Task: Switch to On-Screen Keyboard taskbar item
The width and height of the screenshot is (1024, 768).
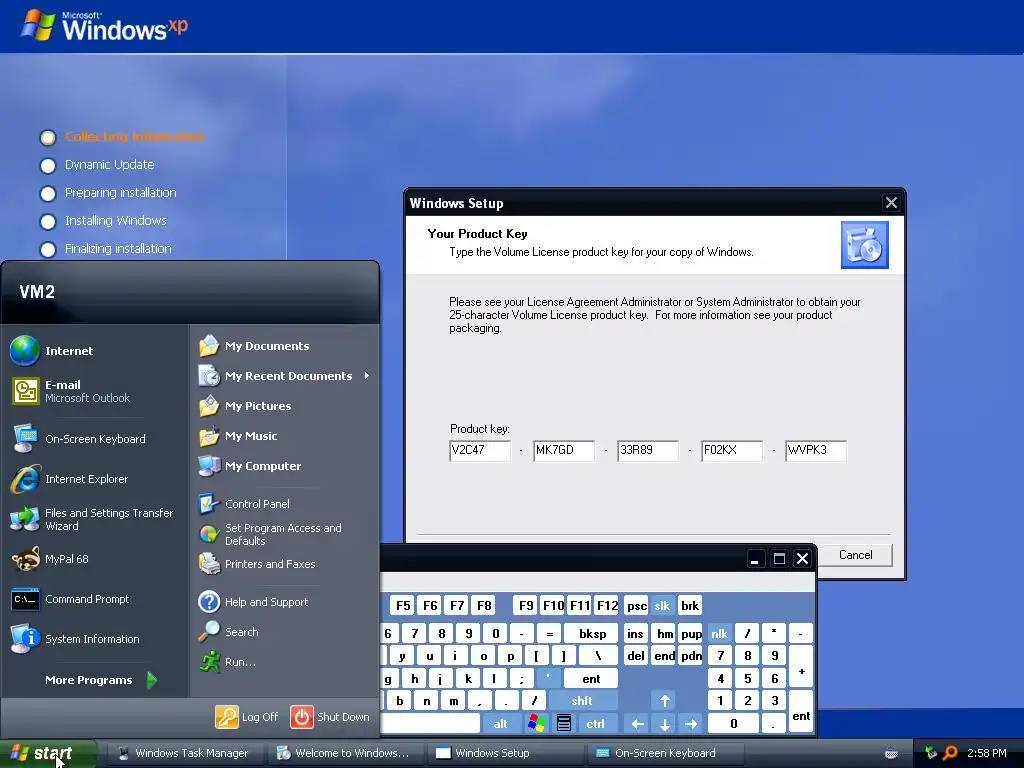Action: (665, 753)
